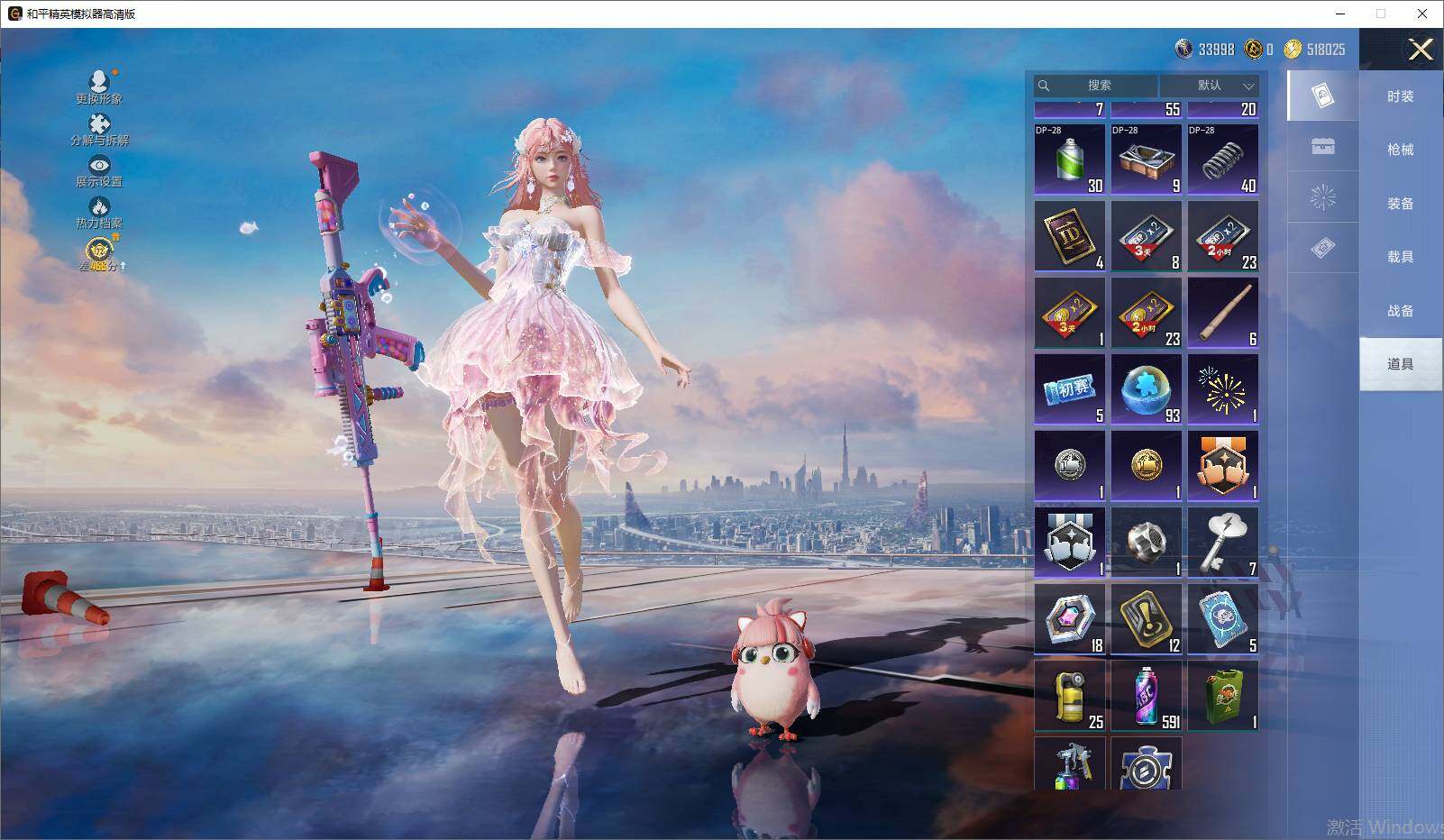The image size is (1444, 840).
Task: Switch to the 战备 tab
Action: [1401, 311]
